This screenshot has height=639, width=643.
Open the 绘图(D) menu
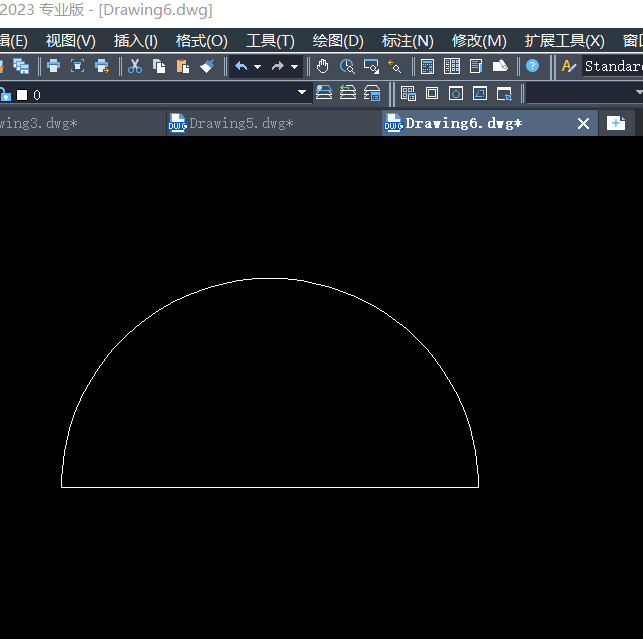(x=338, y=41)
